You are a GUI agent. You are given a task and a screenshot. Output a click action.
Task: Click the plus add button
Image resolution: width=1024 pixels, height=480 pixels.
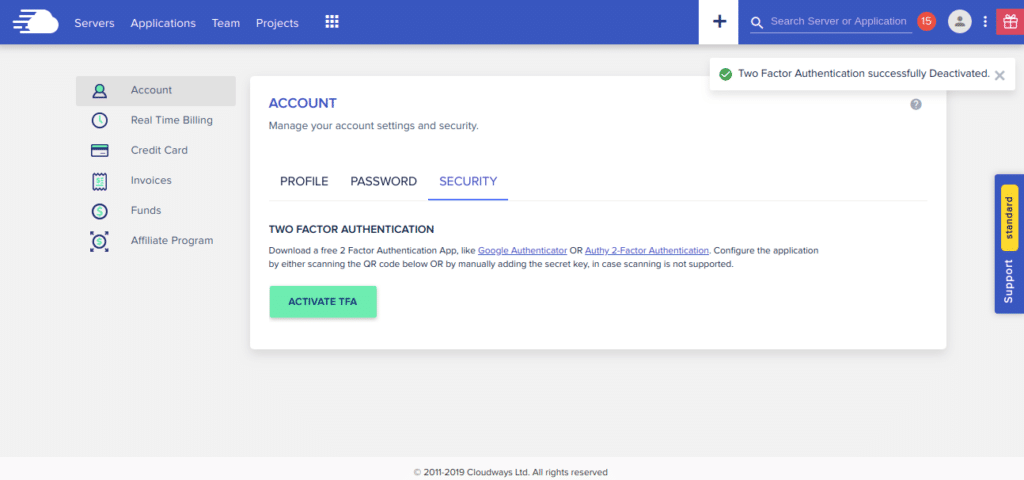[719, 22]
